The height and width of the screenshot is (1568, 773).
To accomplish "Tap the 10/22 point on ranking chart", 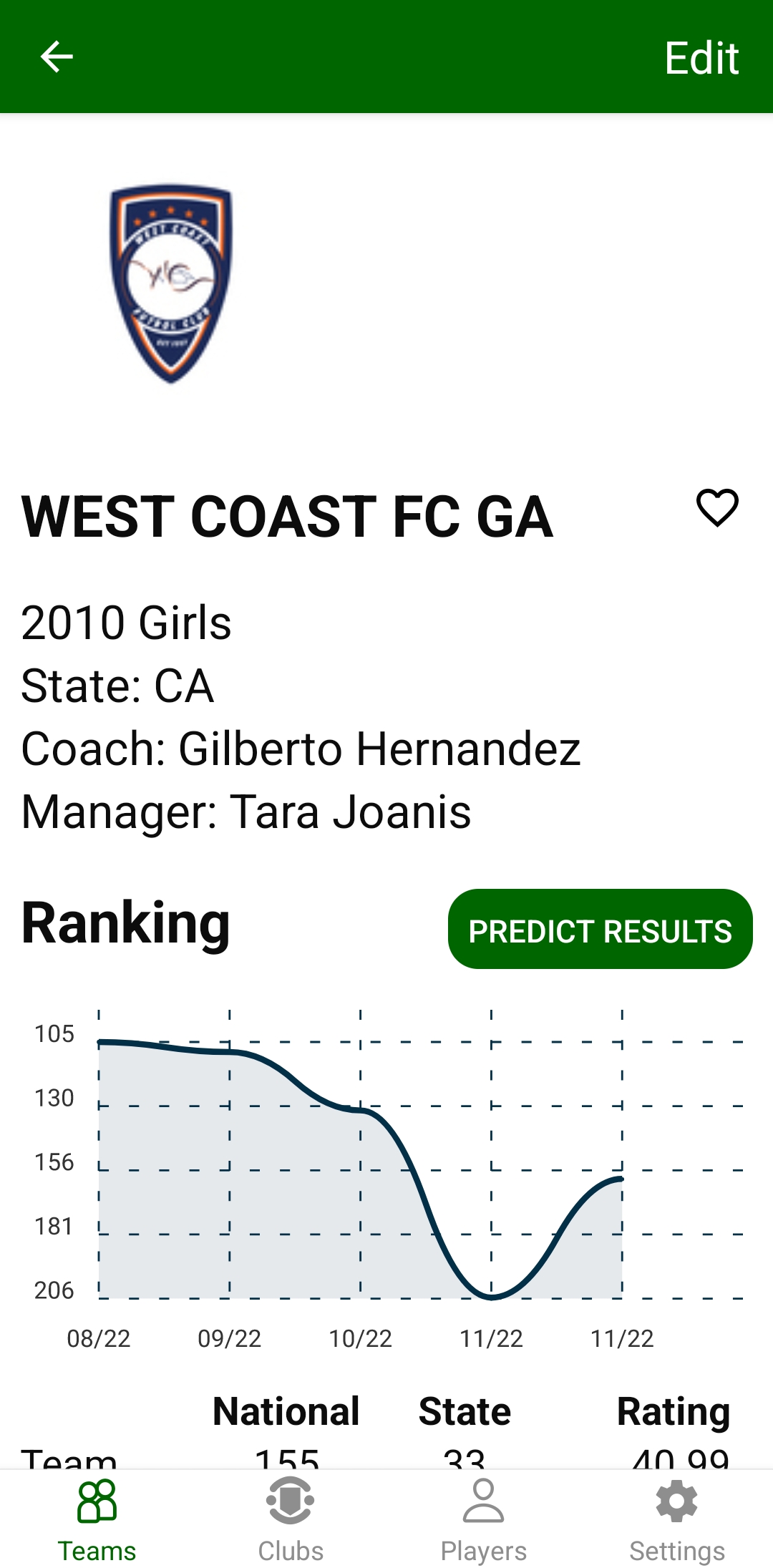I will pyautogui.click(x=361, y=1109).
